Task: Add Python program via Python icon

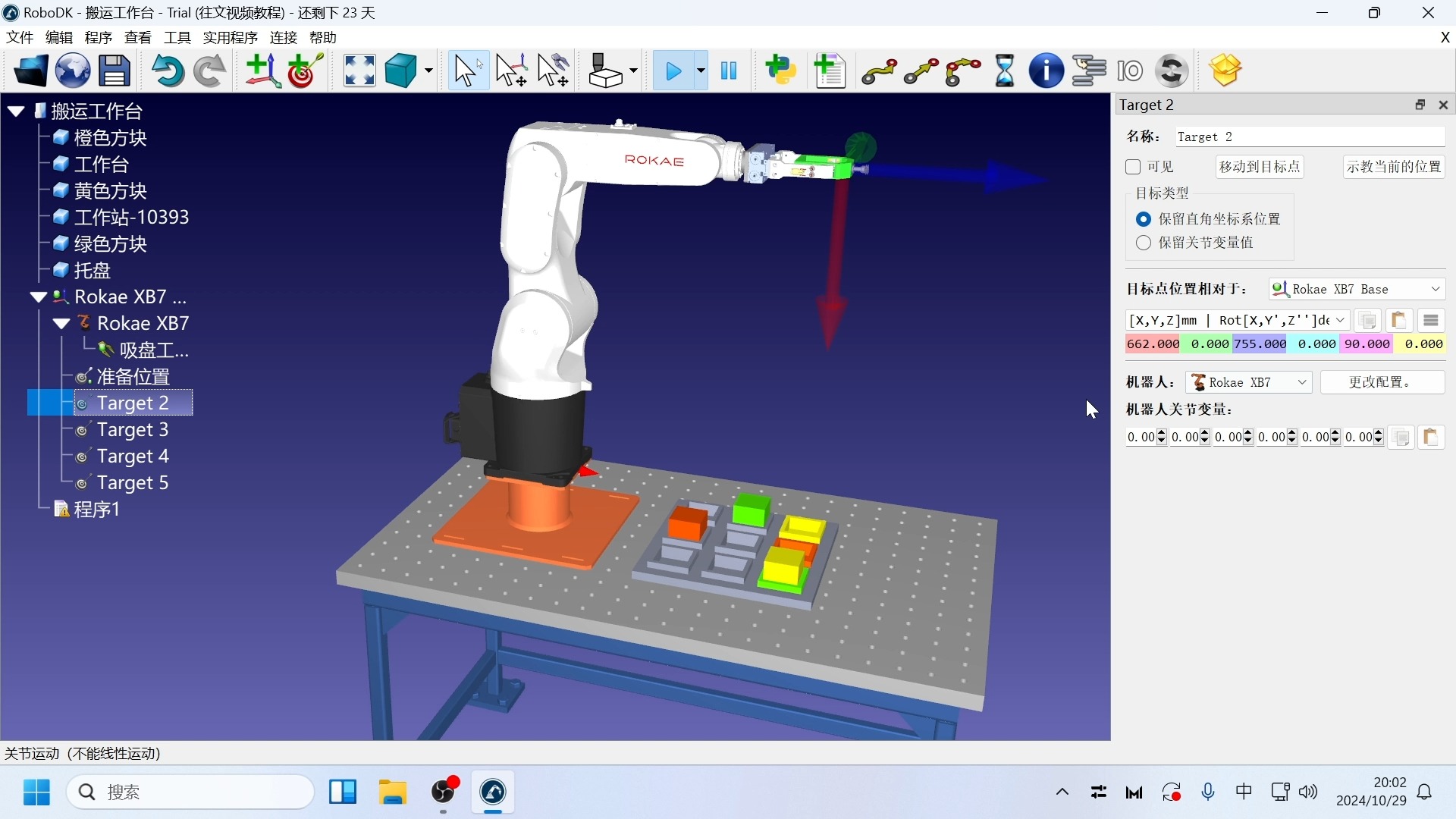Action: 780,71
